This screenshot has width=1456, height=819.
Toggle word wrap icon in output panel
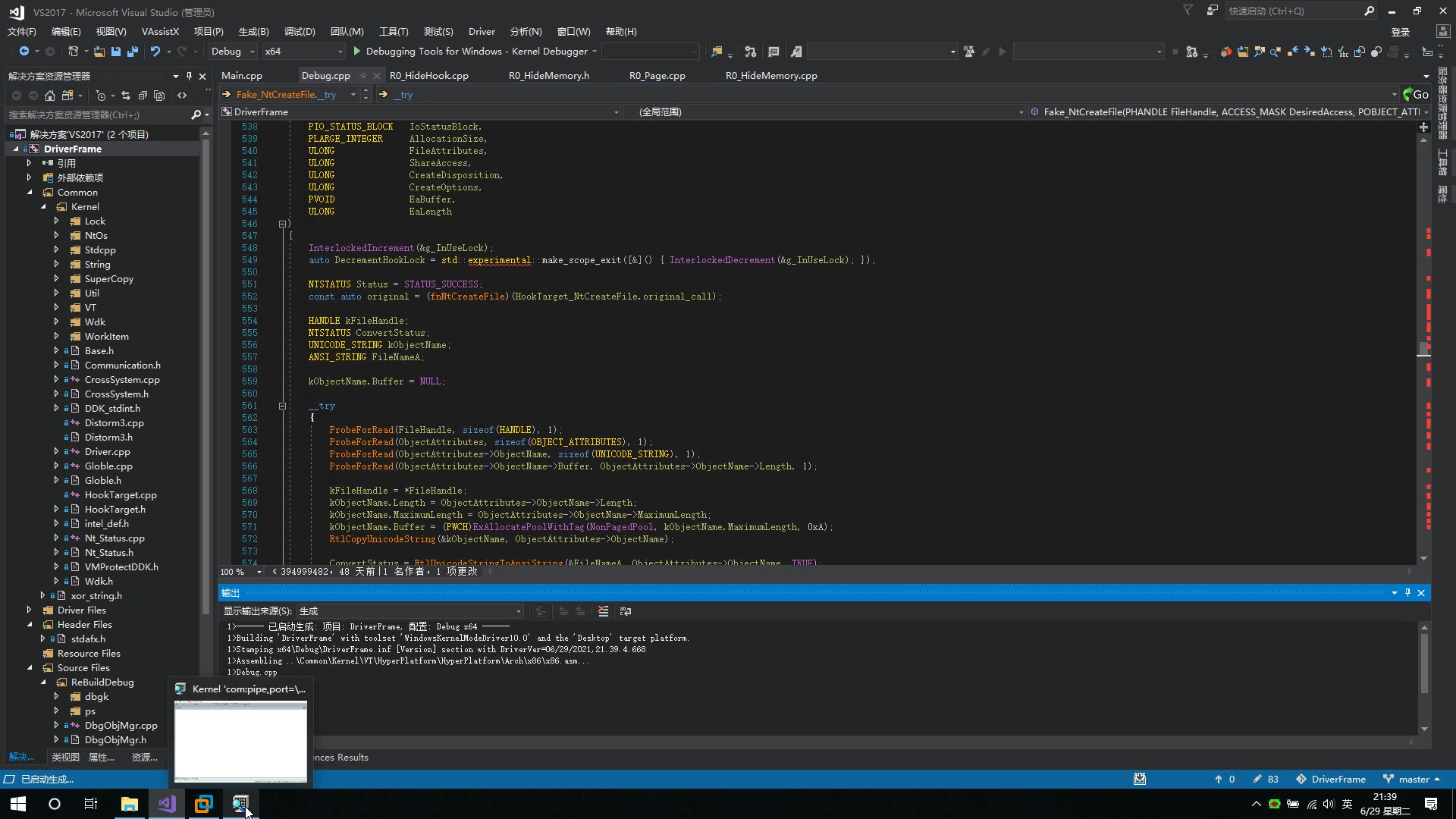click(626, 611)
